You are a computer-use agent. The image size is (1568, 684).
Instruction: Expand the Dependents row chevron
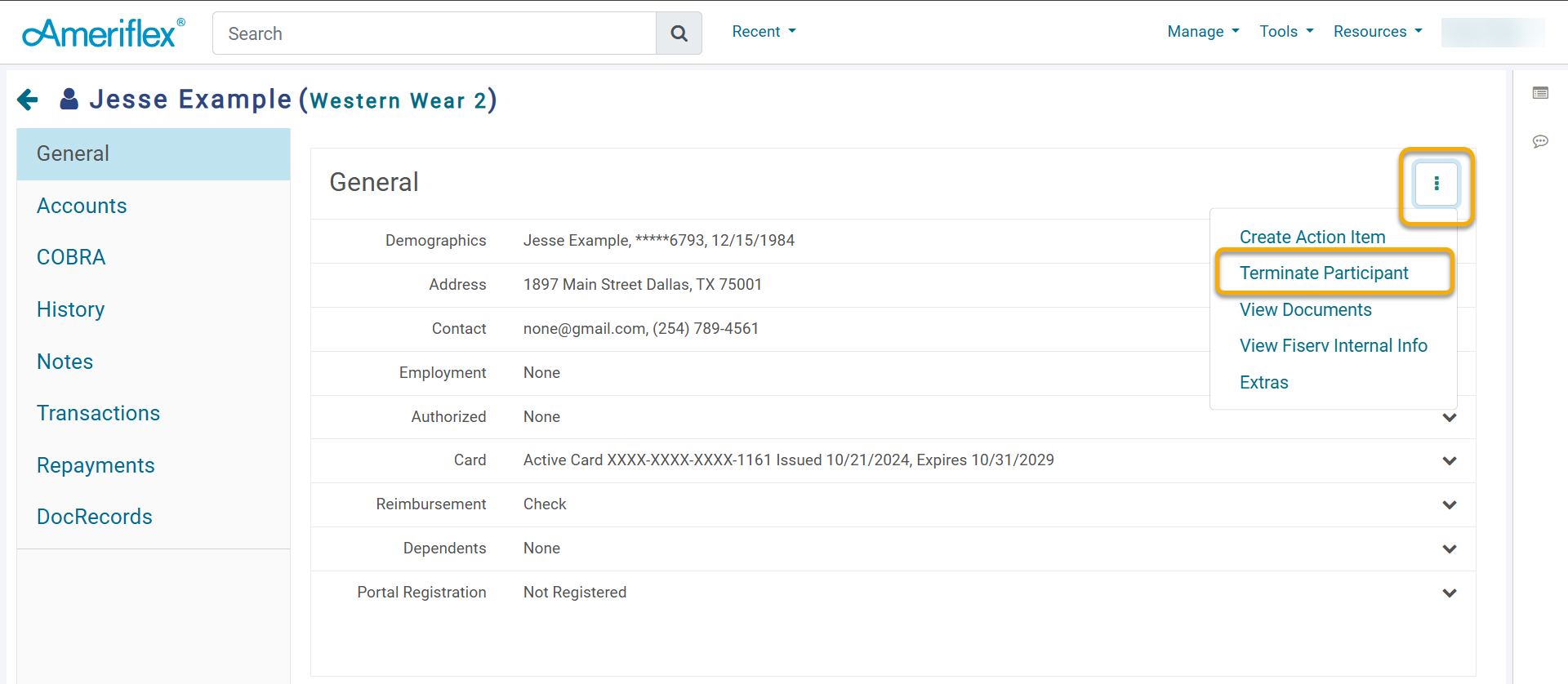[1450, 549]
